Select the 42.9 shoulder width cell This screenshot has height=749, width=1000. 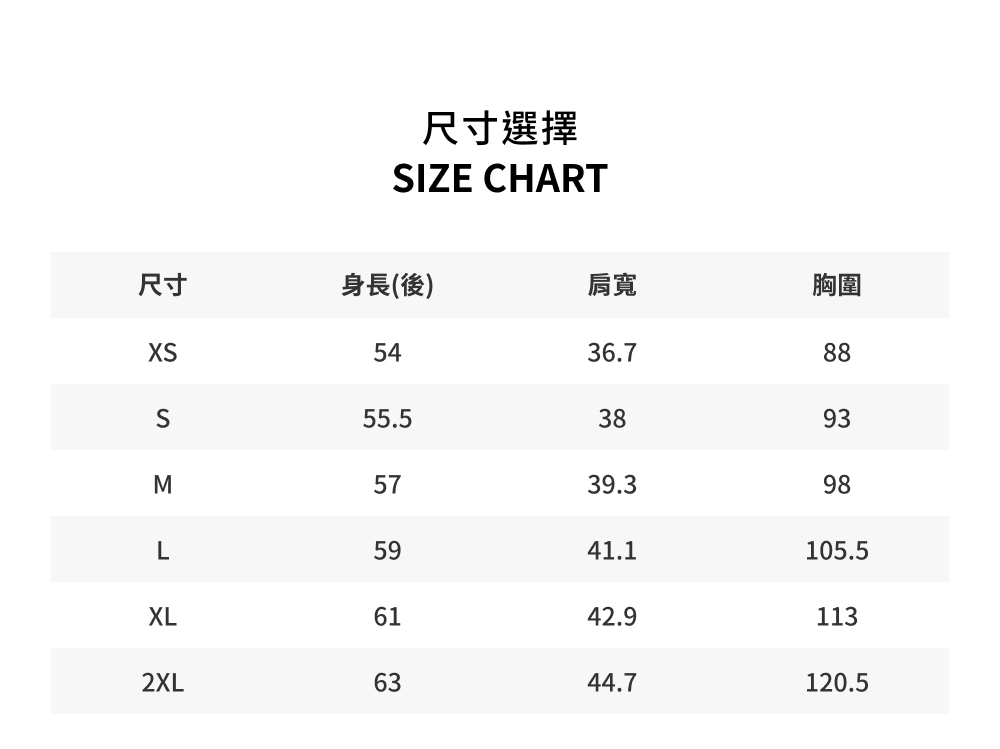612,617
